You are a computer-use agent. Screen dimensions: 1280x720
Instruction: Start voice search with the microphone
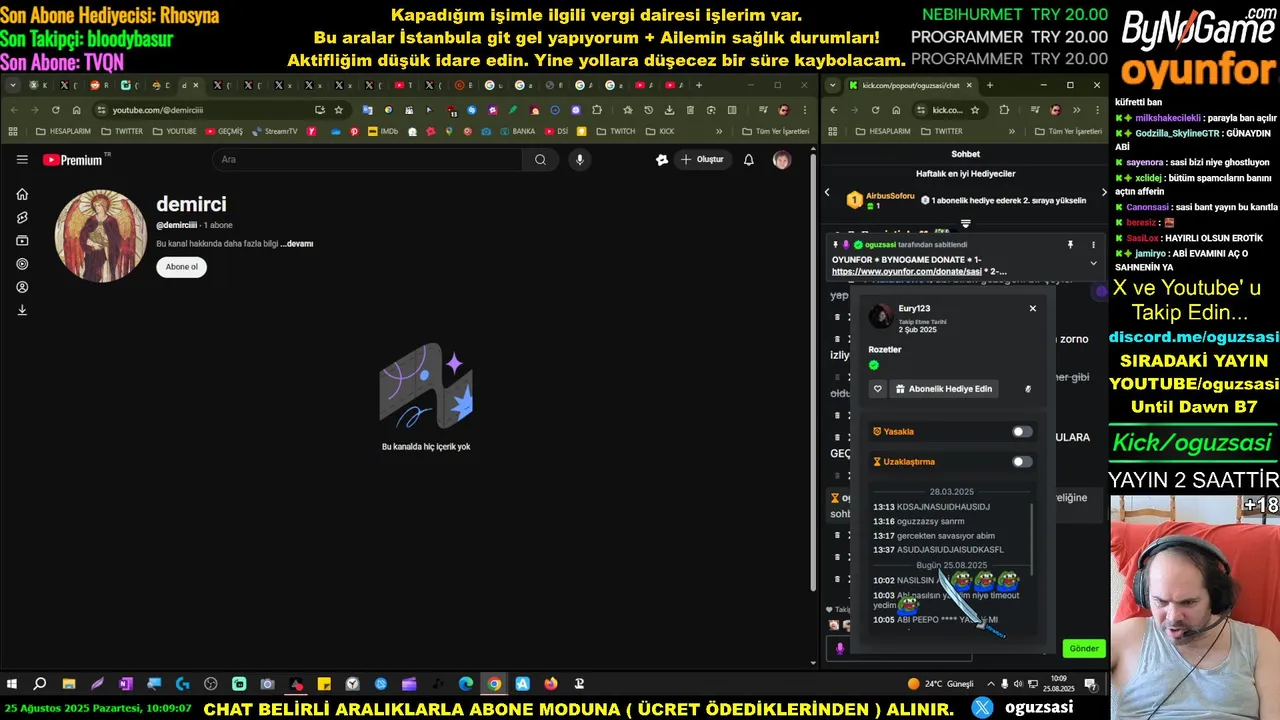click(579, 159)
